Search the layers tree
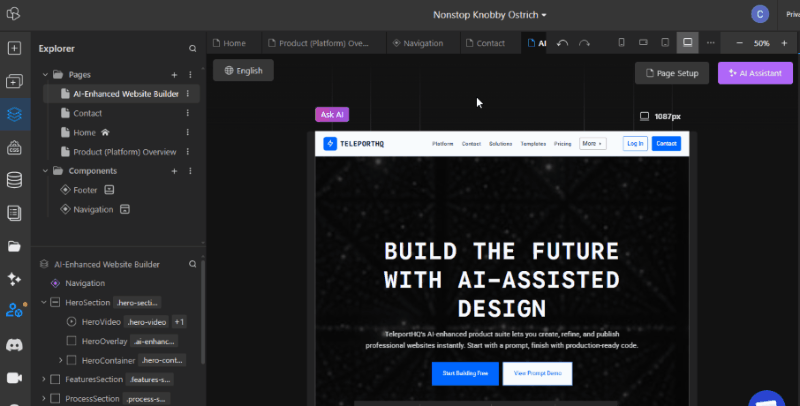 pyautogui.click(x=192, y=264)
